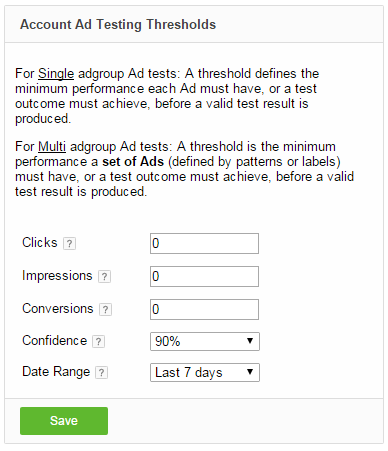This screenshot has height=451, width=388.
Task: Click the Impressions field label
Action: tap(57, 276)
